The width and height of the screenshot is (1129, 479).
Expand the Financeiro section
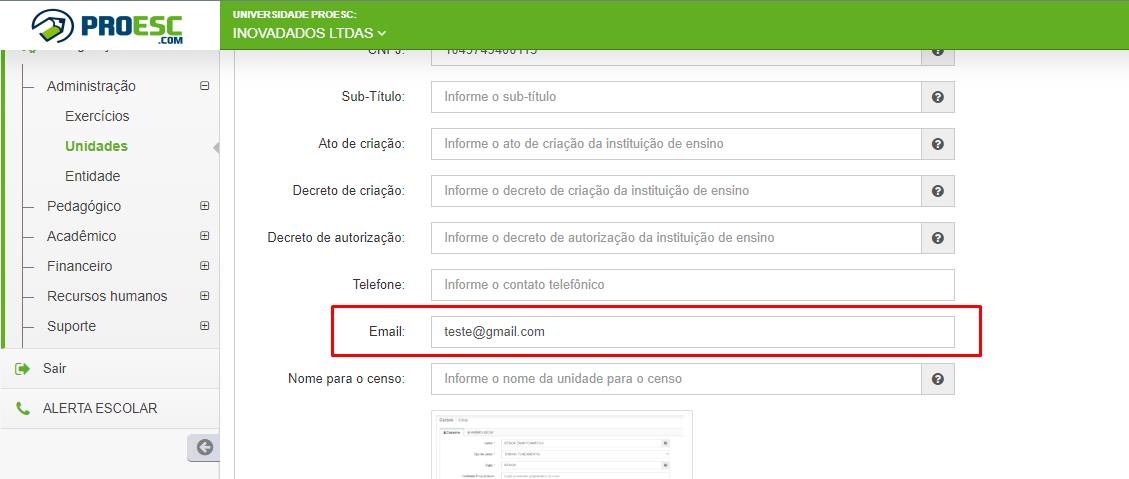tap(204, 267)
